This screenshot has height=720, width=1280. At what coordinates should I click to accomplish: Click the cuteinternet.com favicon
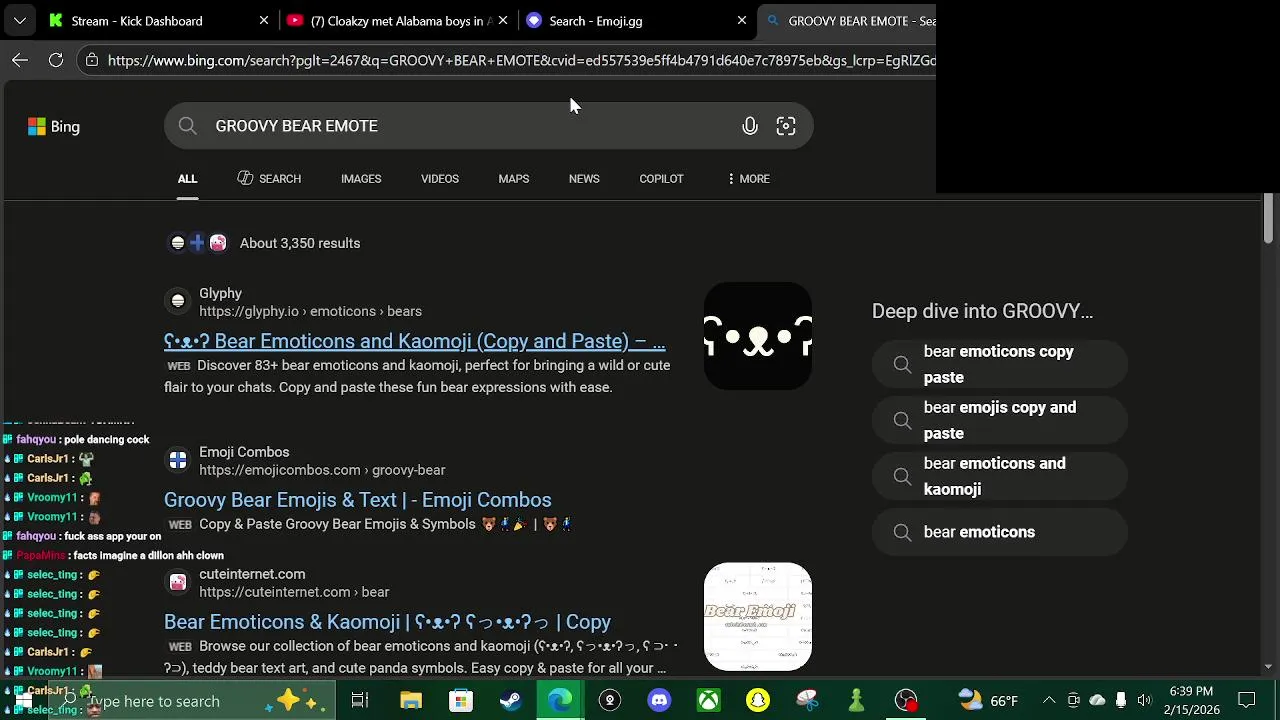point(178,582)
